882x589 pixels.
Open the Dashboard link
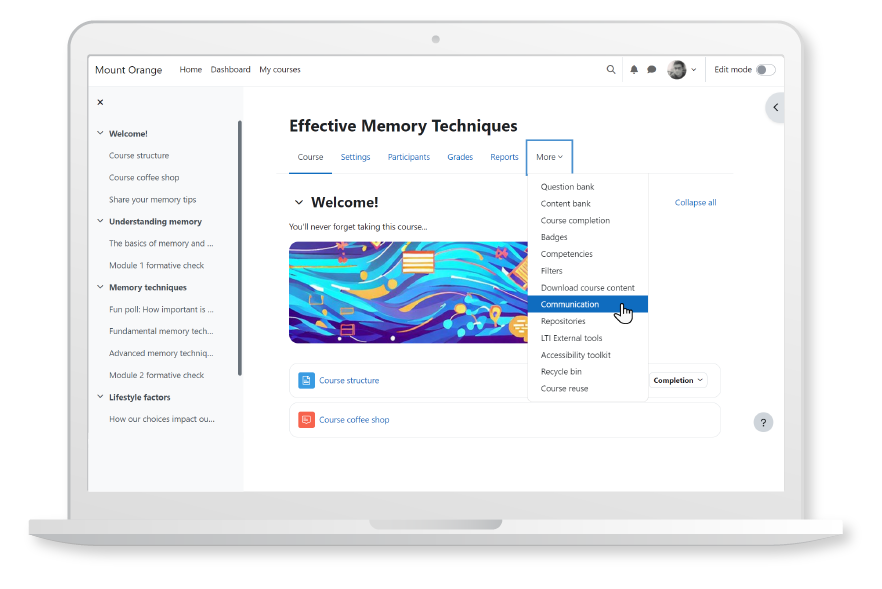tap(230, 69)
